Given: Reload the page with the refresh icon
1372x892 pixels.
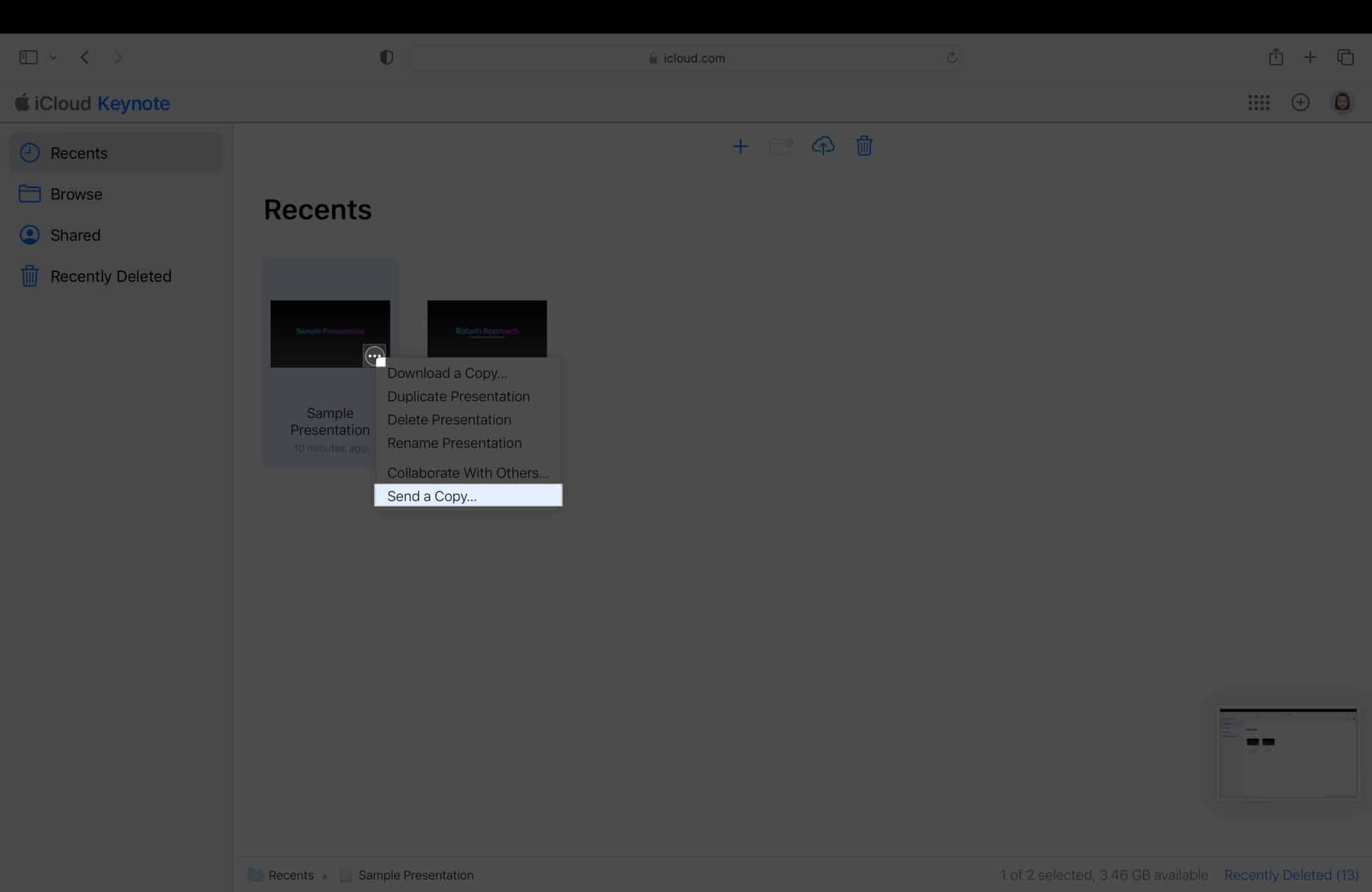Looking at the screenshot, I should [x=951, y=58].
